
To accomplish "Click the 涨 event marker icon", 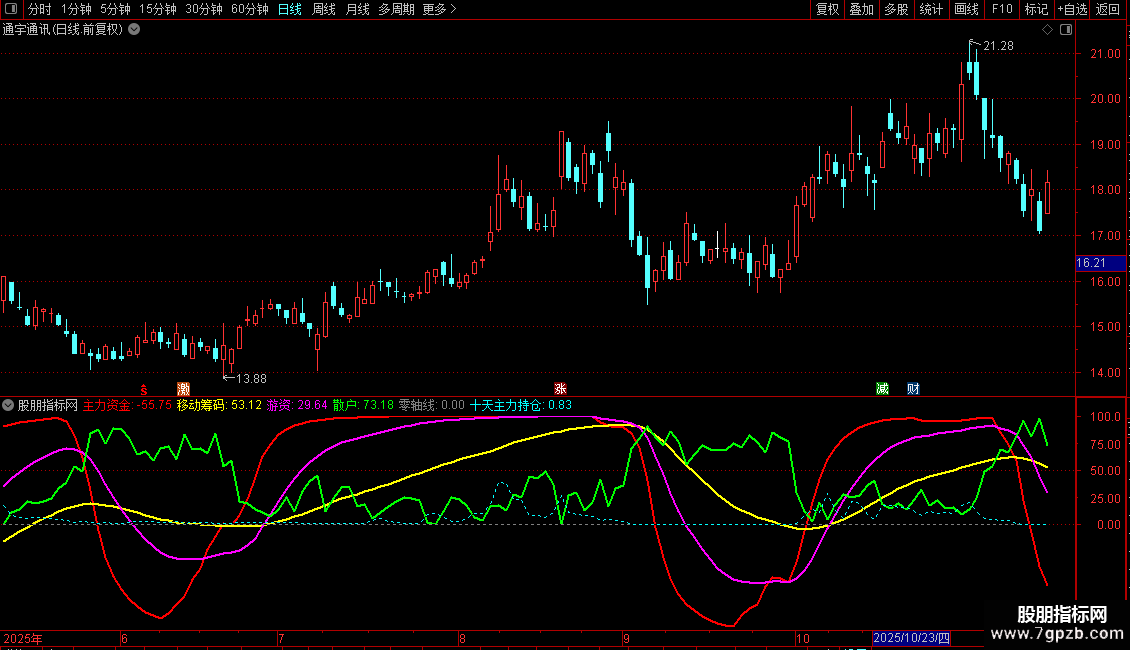I will tap(560, 389).
